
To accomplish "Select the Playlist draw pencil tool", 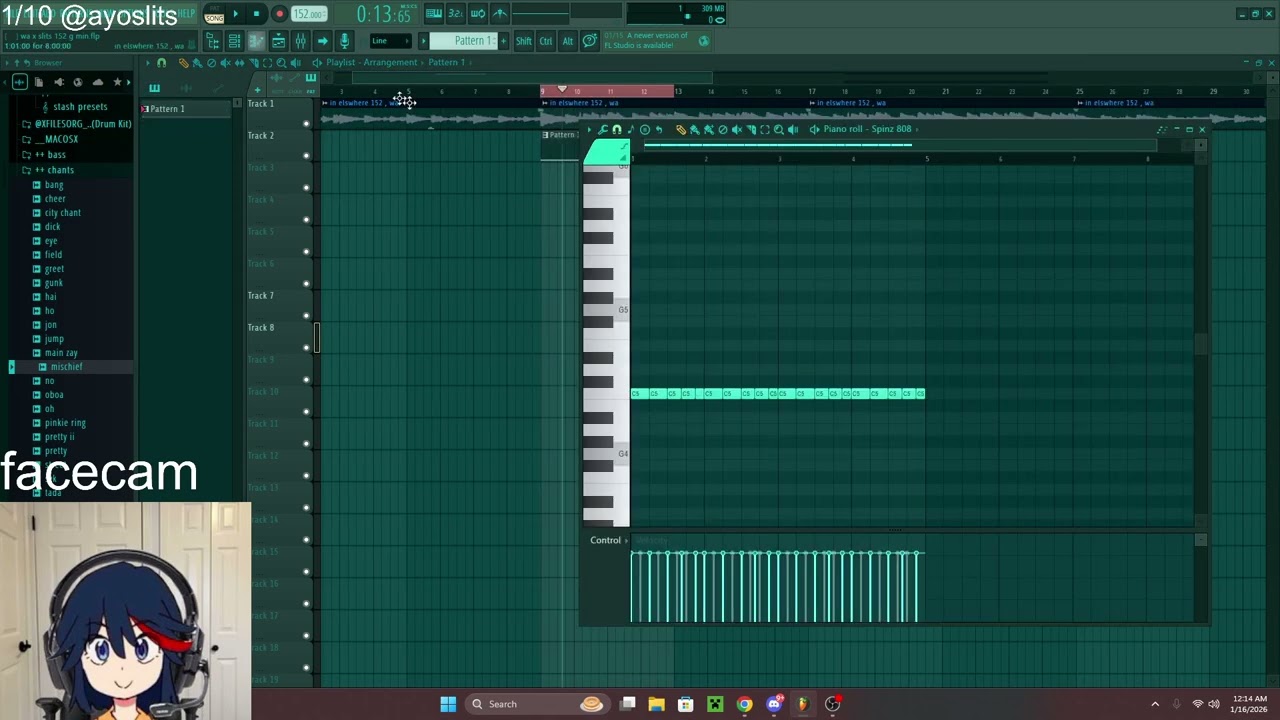I will click(x=183, y=63).
